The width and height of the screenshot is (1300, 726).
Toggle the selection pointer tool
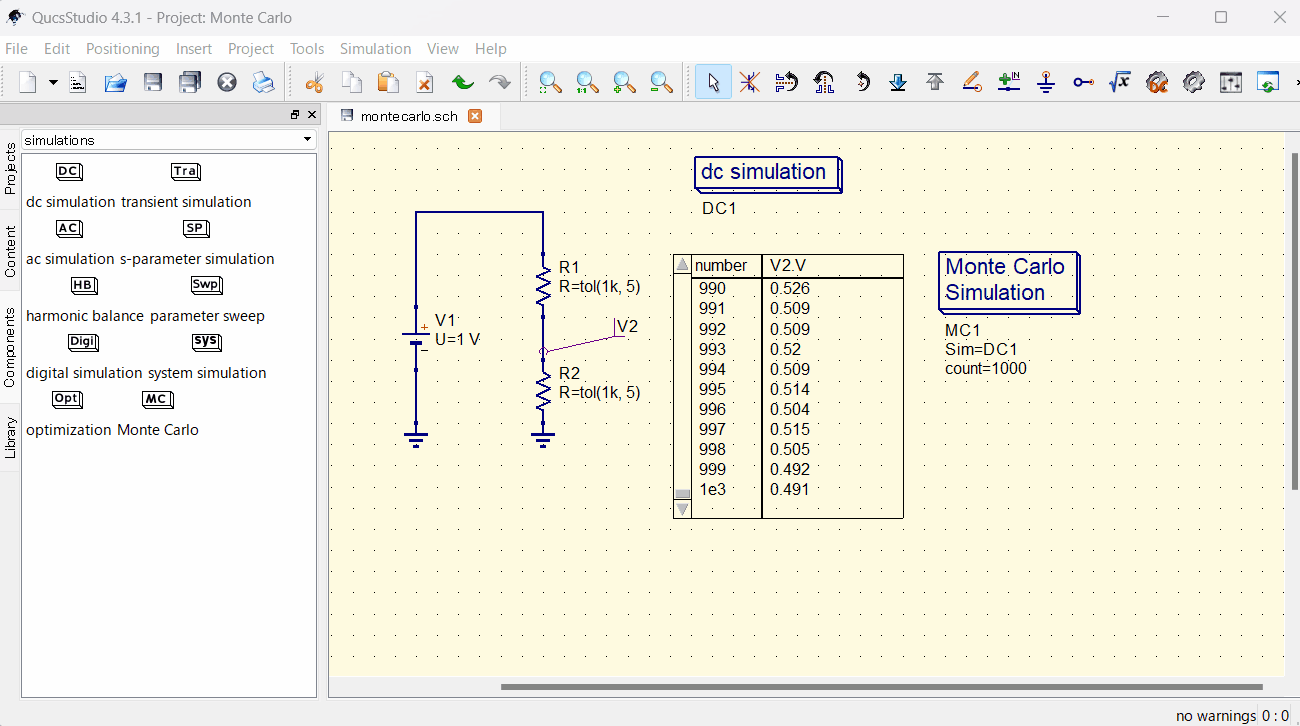(x=713, y=82)
